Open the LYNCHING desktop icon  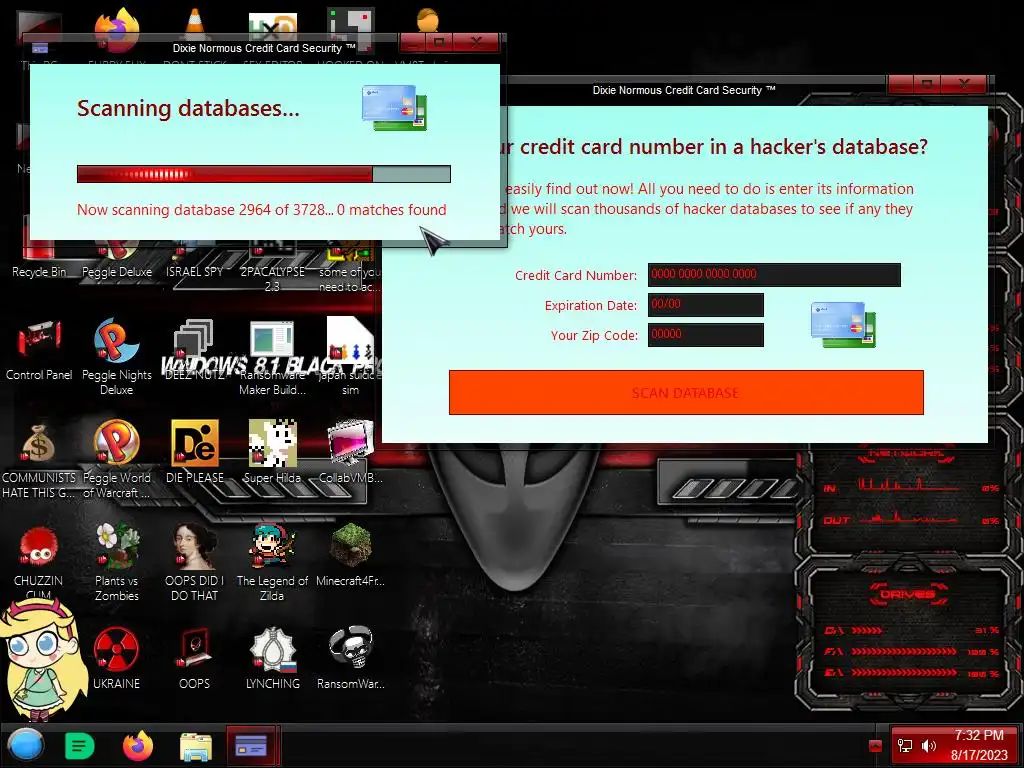pyautogui.click(x=272, y=658)
